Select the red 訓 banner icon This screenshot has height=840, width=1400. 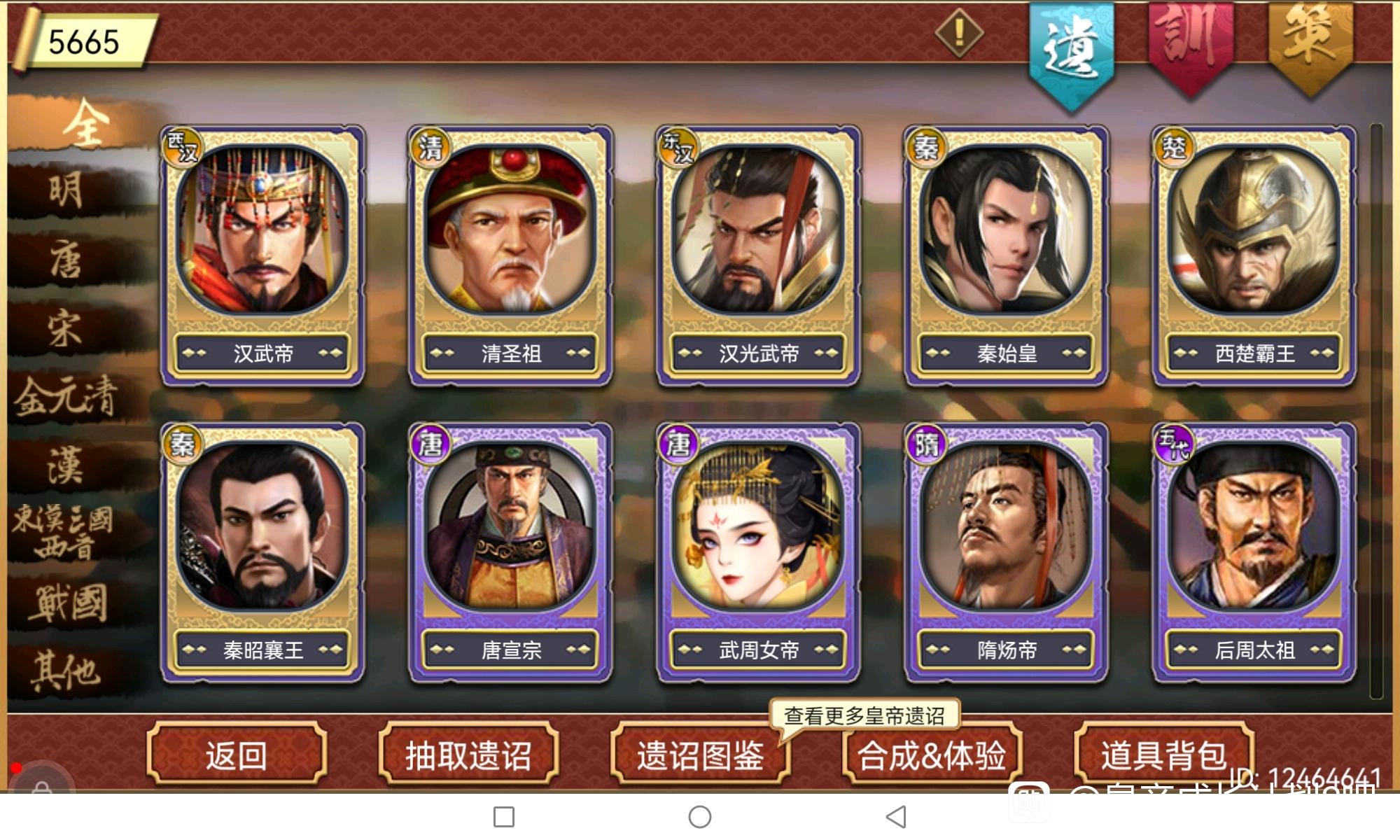click(x=1191, y=49)
